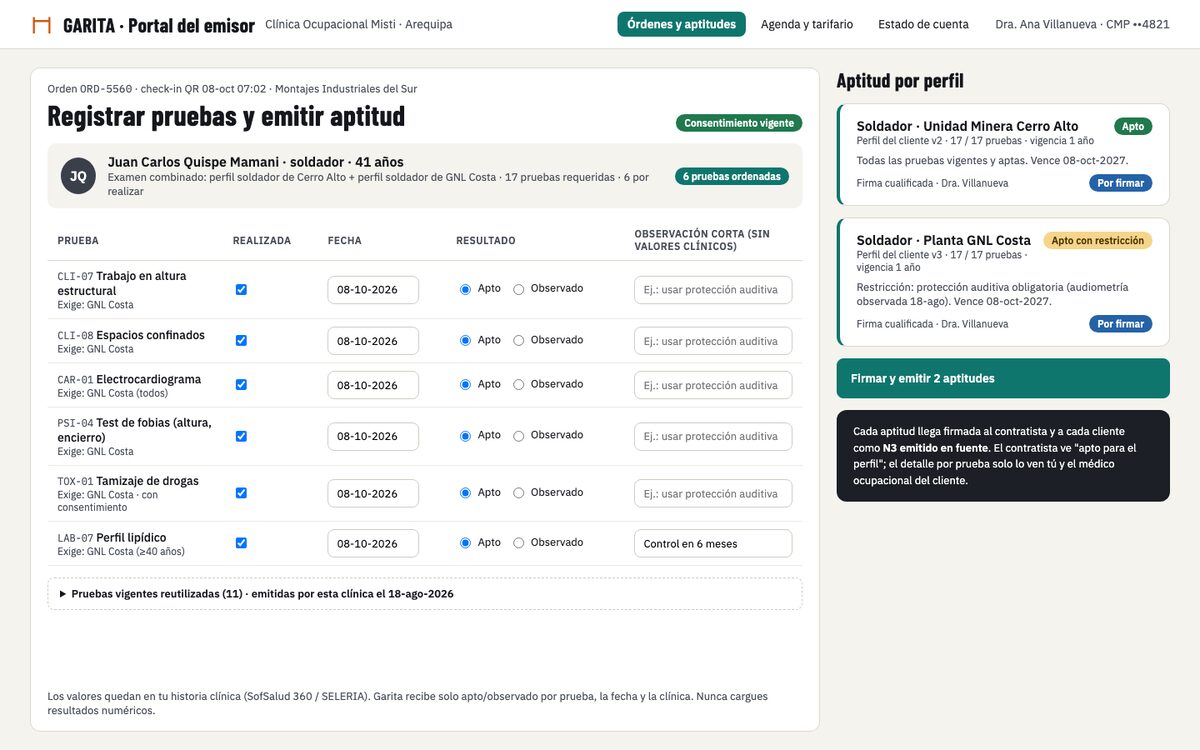Click the Apto con restricción badge
The image size is (1200, 750).
[1098, 241]
